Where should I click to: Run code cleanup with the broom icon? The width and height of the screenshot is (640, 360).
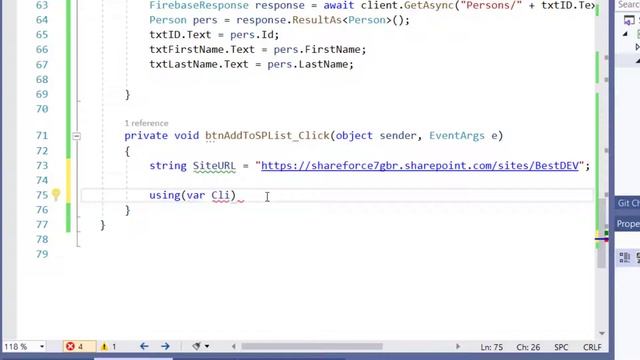tap(197, 347)
